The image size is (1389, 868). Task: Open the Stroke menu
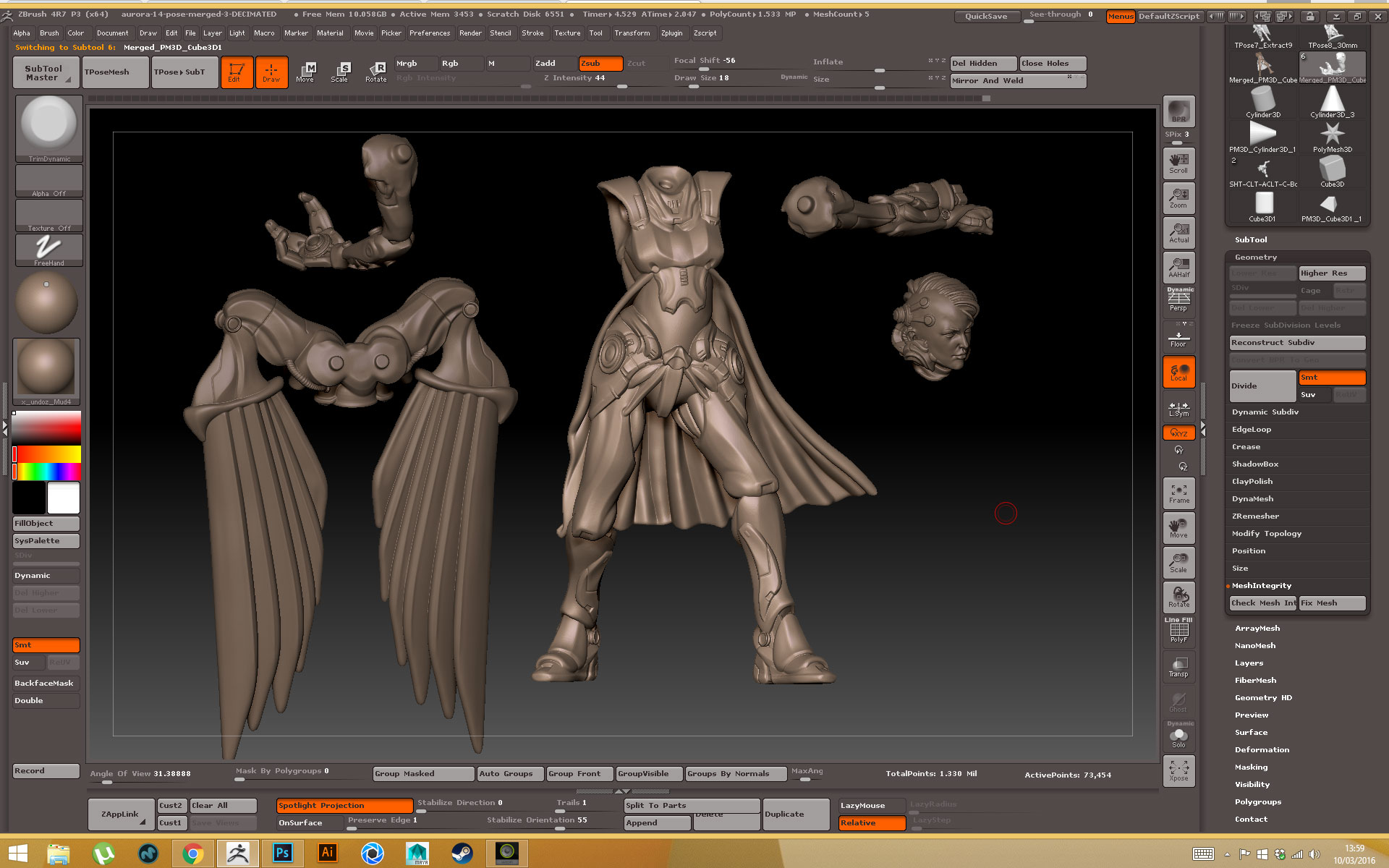(x=532, y=33)
